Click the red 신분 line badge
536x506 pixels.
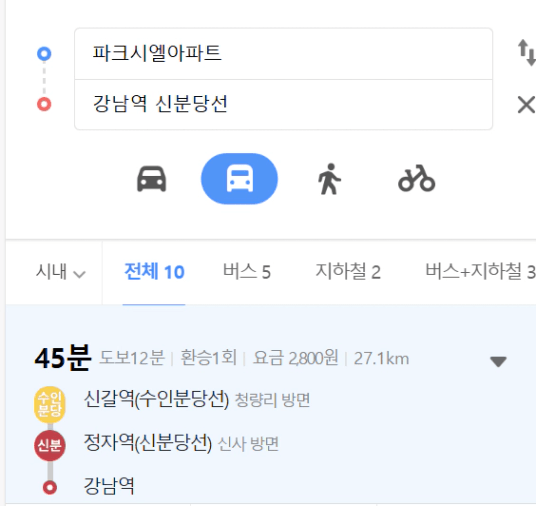50,445
